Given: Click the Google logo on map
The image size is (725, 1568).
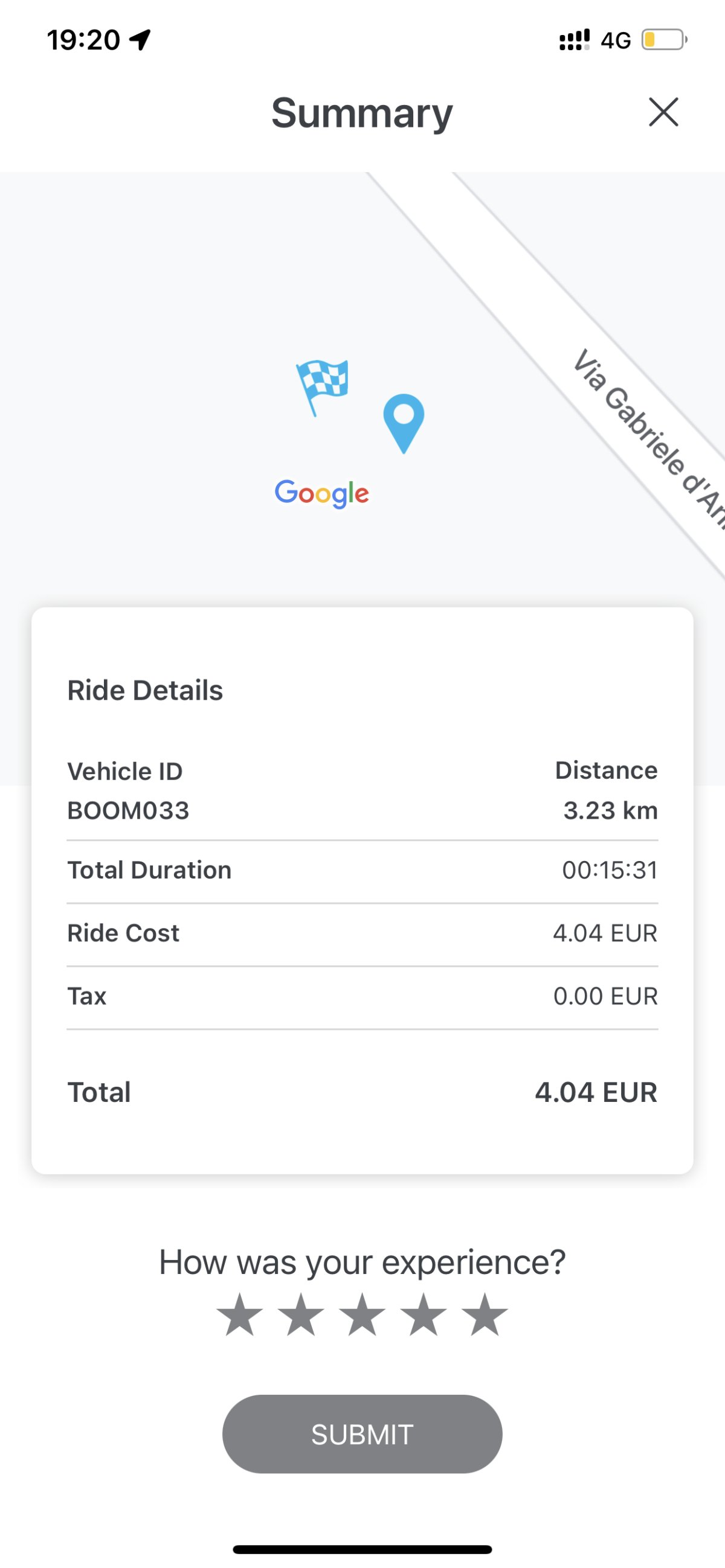Looking at the screenshot, I should pos(321,493).
